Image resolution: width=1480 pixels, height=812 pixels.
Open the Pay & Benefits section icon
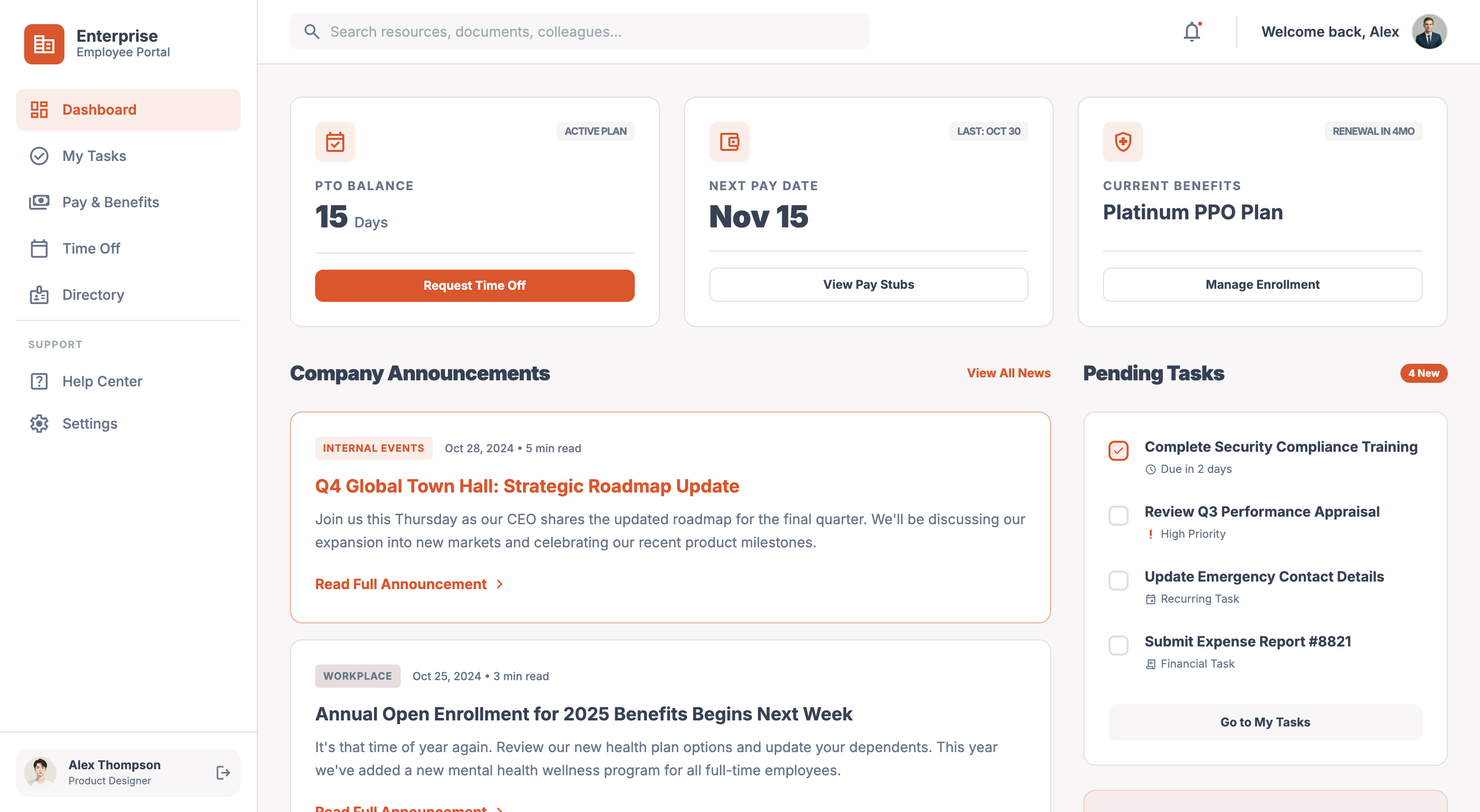(x=38, y=202)
